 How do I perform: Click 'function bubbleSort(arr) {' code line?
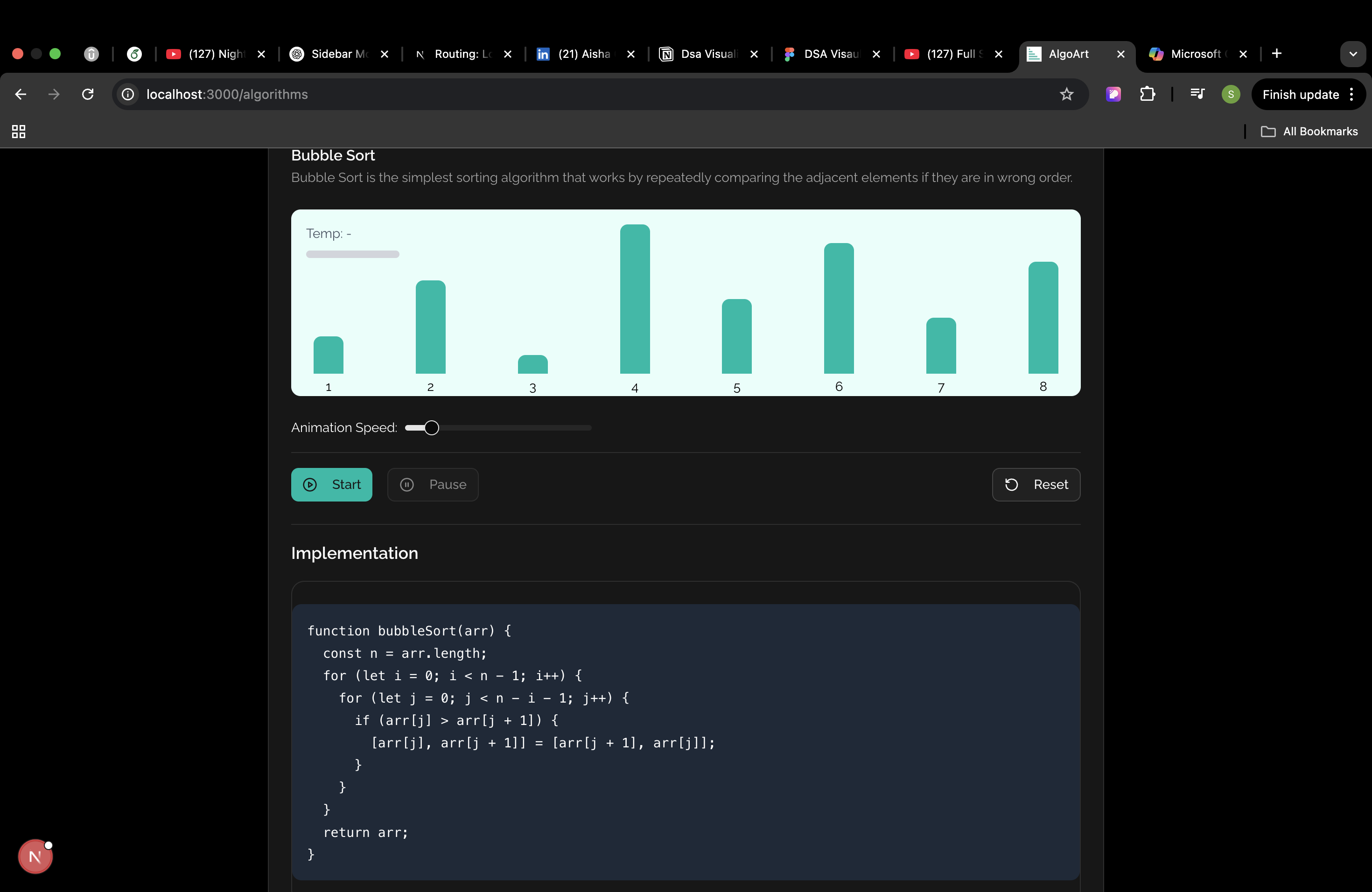tap(409, 630)
